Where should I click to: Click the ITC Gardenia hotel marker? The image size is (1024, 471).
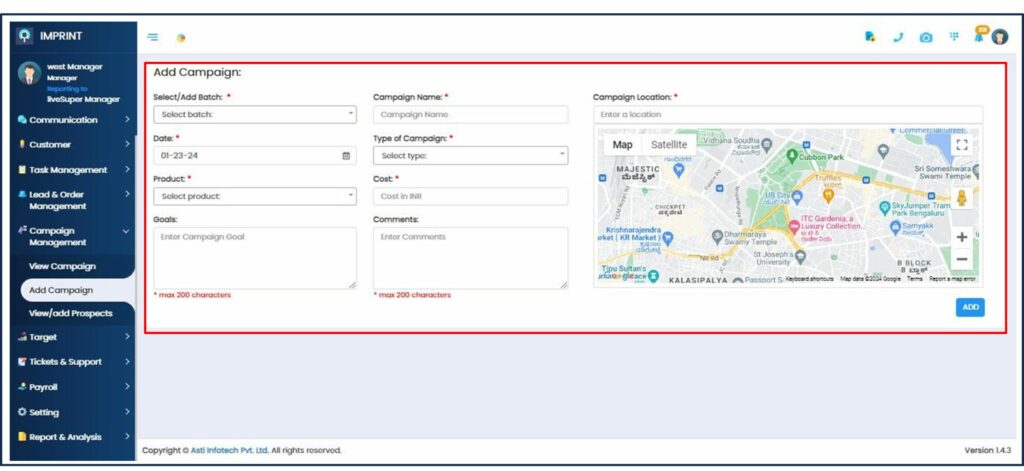tap(794, 225)
